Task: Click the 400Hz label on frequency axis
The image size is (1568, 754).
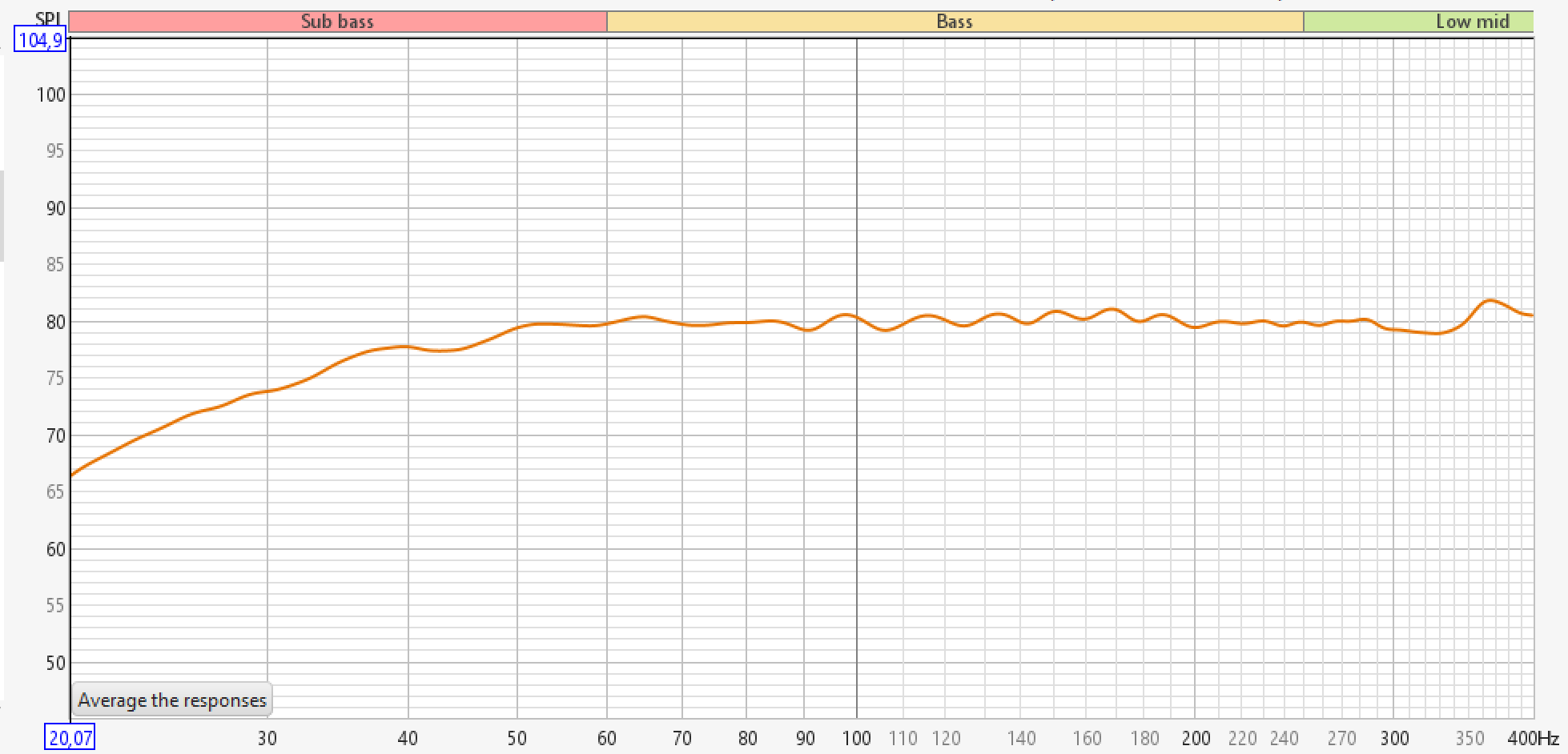Action: click(x=1532, y=738)
